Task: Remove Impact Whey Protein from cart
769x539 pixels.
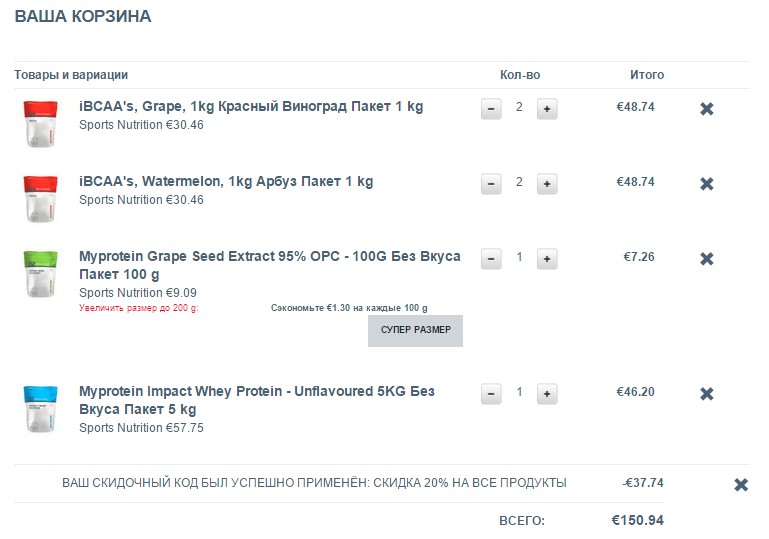Action: tap(706, 394)
